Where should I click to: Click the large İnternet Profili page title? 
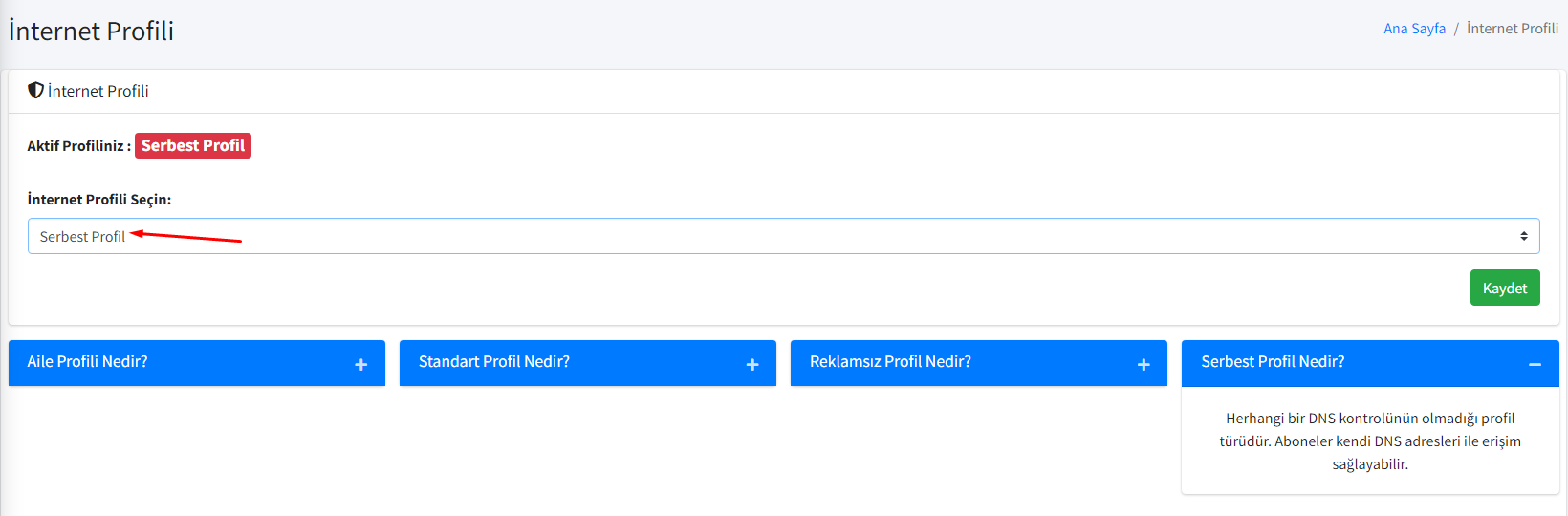pos(92,32)
